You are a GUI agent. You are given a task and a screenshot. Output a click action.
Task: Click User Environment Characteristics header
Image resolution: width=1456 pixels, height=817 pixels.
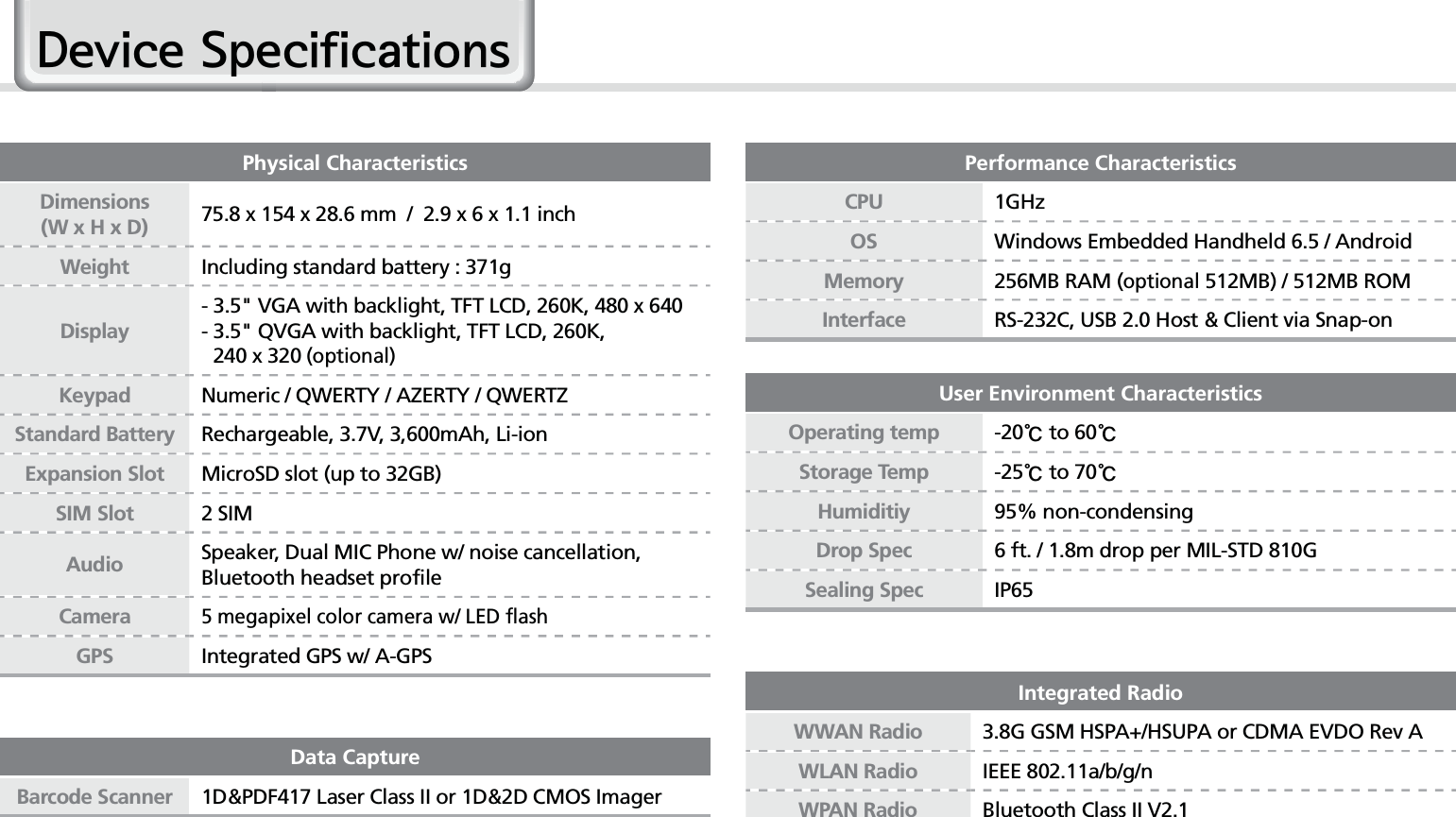pyautogui.click(x=1100, y=393)
